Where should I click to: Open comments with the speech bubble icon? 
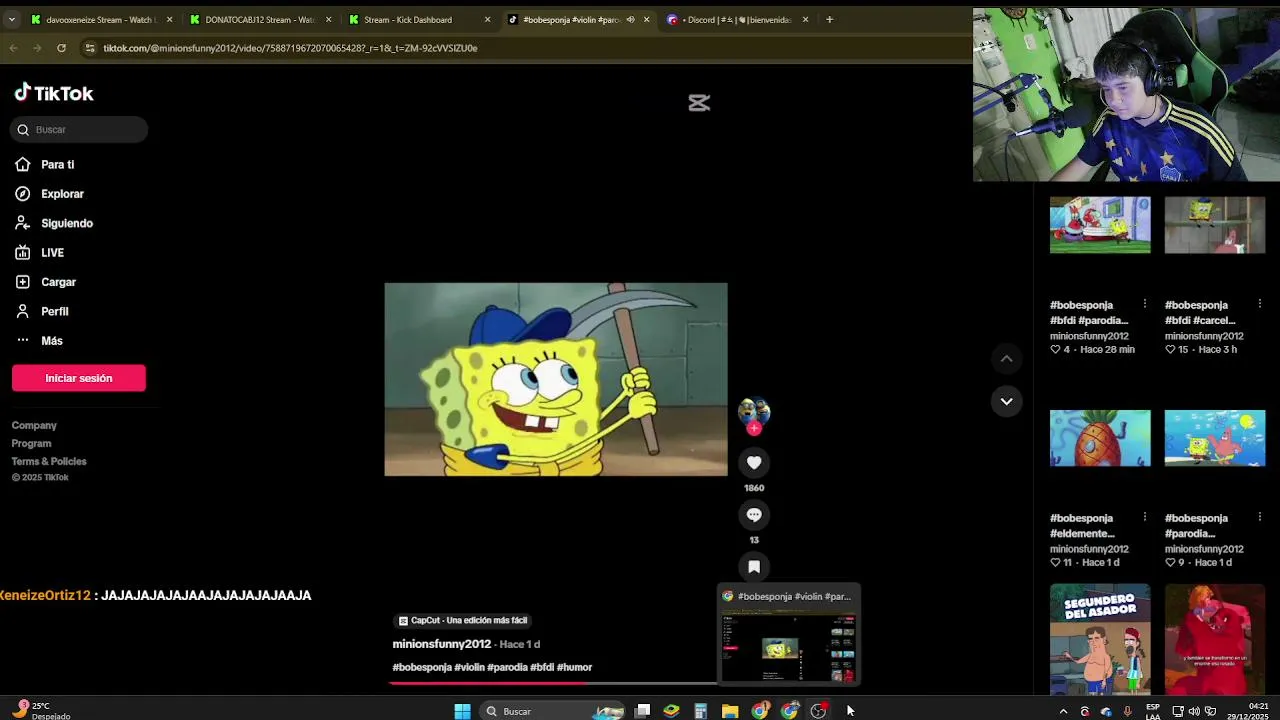[x=754, y=514]
